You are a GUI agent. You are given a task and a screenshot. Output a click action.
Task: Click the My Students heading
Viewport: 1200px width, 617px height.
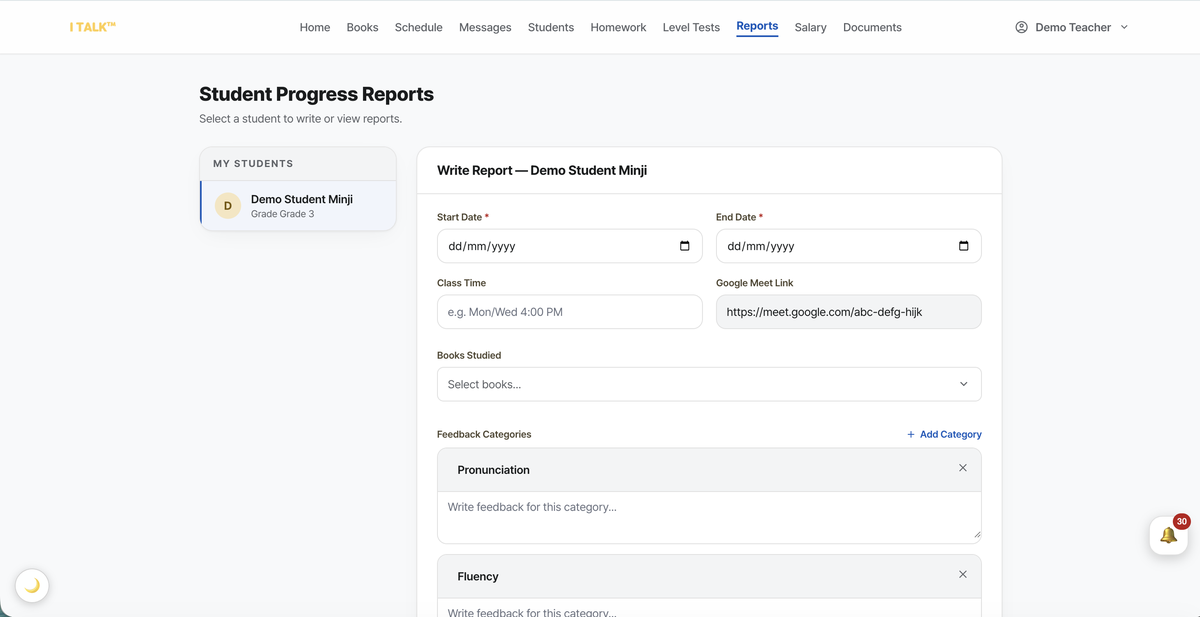click(253, 163)
